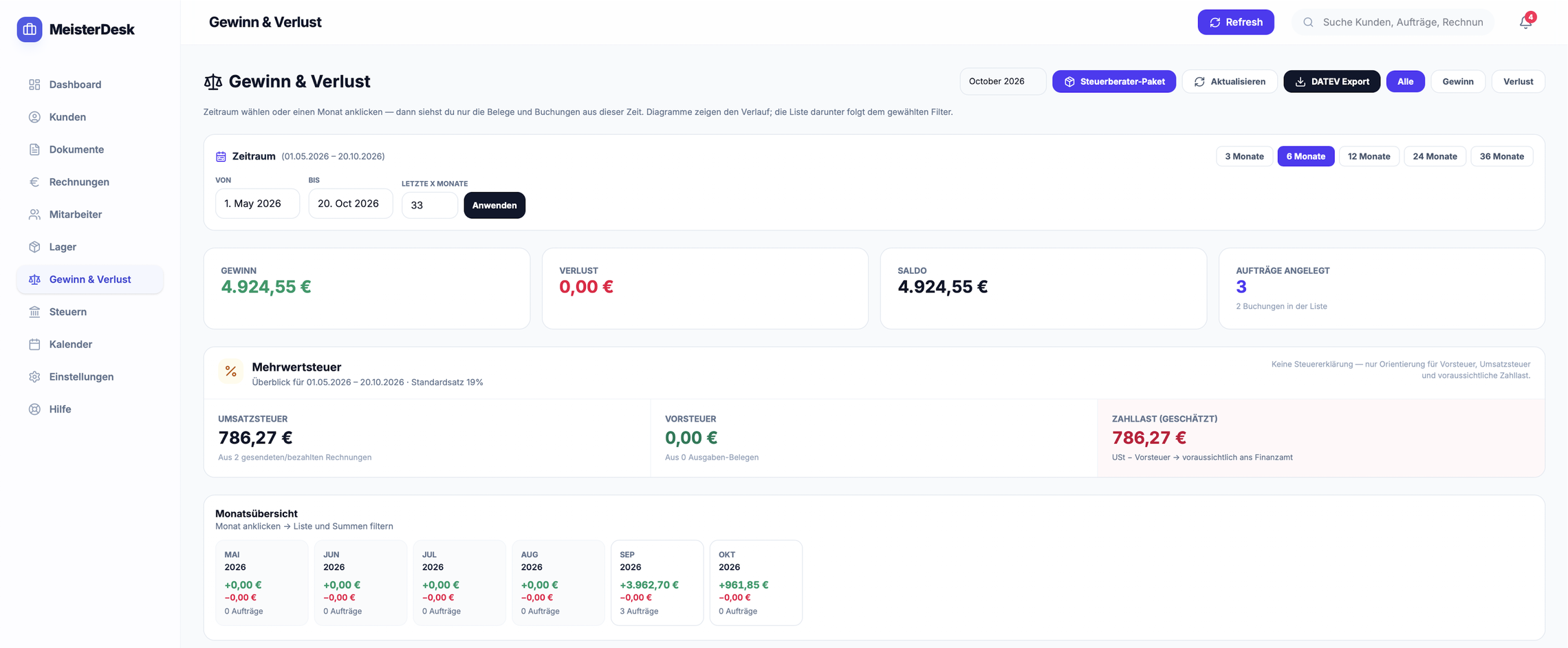Select the 36 Monate range
1568x648 pixels.
(x=1501, y=156)
